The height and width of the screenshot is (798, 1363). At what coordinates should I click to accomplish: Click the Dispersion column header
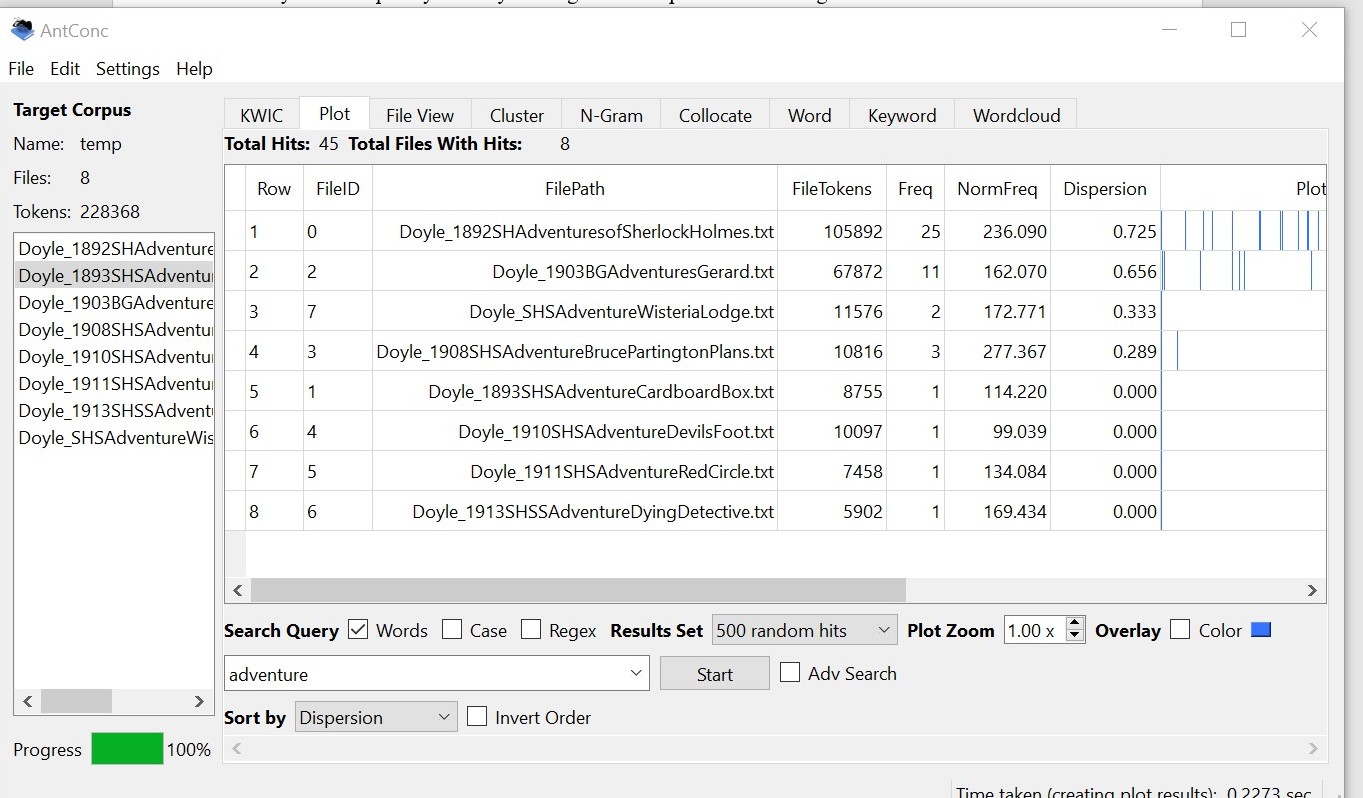(x=1104, y=188)
